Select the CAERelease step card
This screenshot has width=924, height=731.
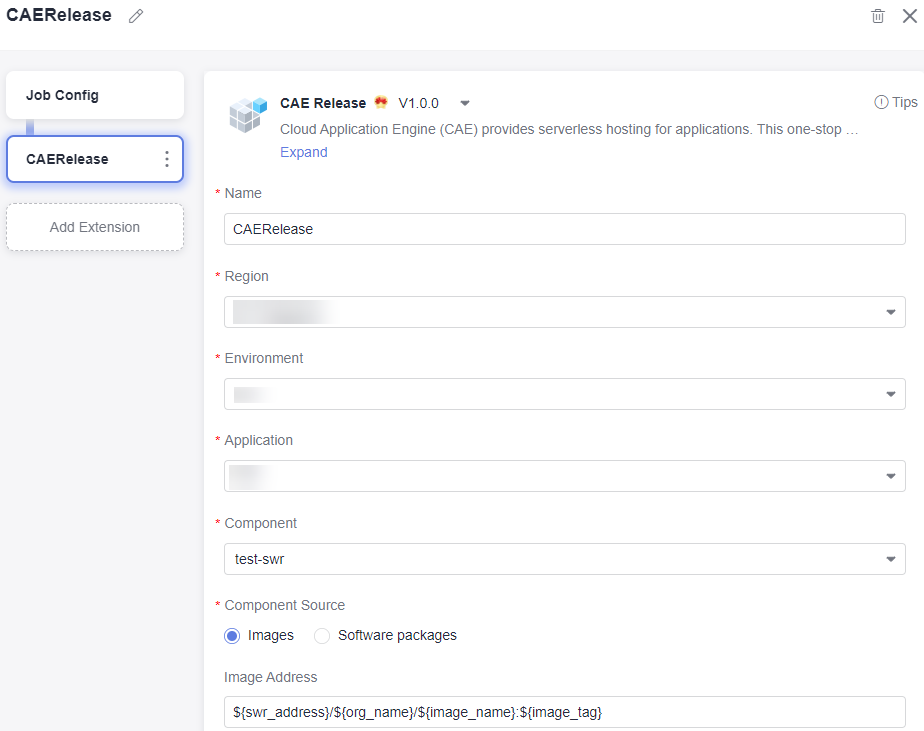(95, 159)
